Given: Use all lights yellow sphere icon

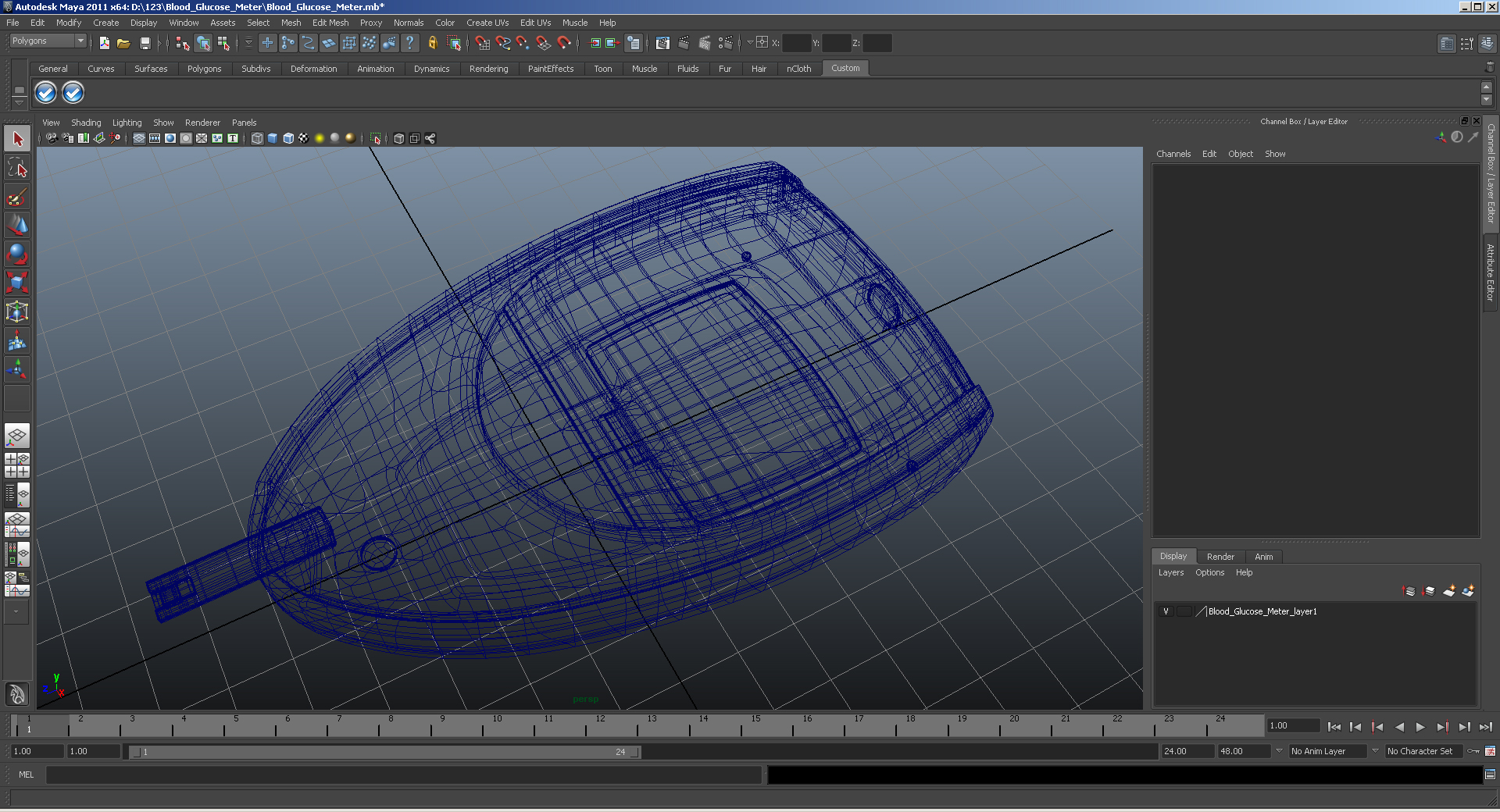Looking at the screenshot, I should click(320, 138).
